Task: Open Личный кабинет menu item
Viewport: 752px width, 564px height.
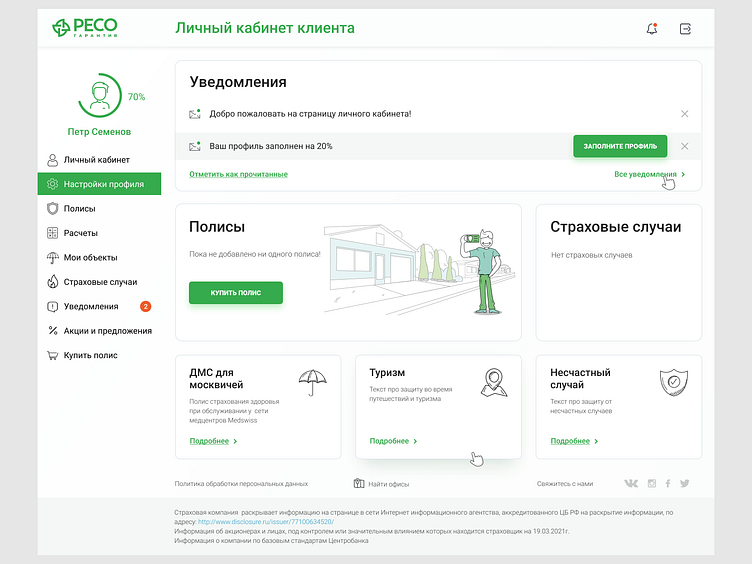Action: (99, 160)
